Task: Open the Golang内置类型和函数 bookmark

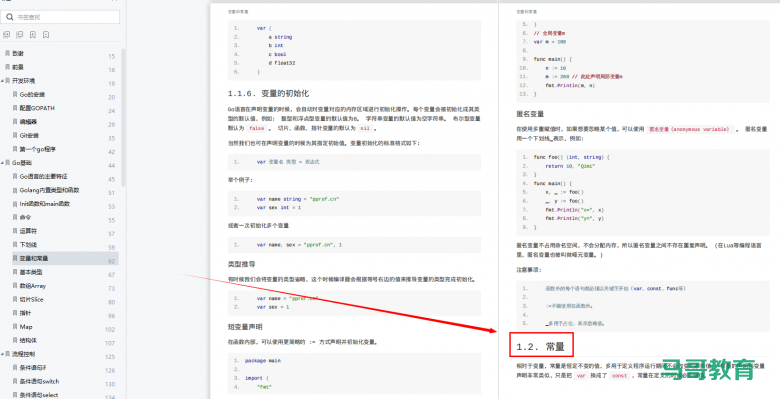Action: 50,190
